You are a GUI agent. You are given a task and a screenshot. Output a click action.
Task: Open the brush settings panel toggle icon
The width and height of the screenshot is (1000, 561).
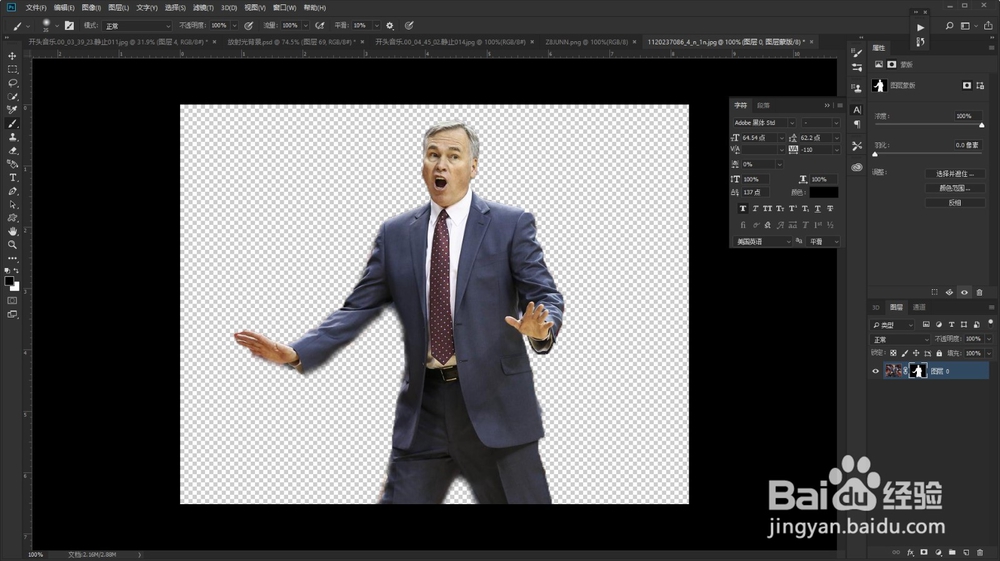click(x=69, y=26)
